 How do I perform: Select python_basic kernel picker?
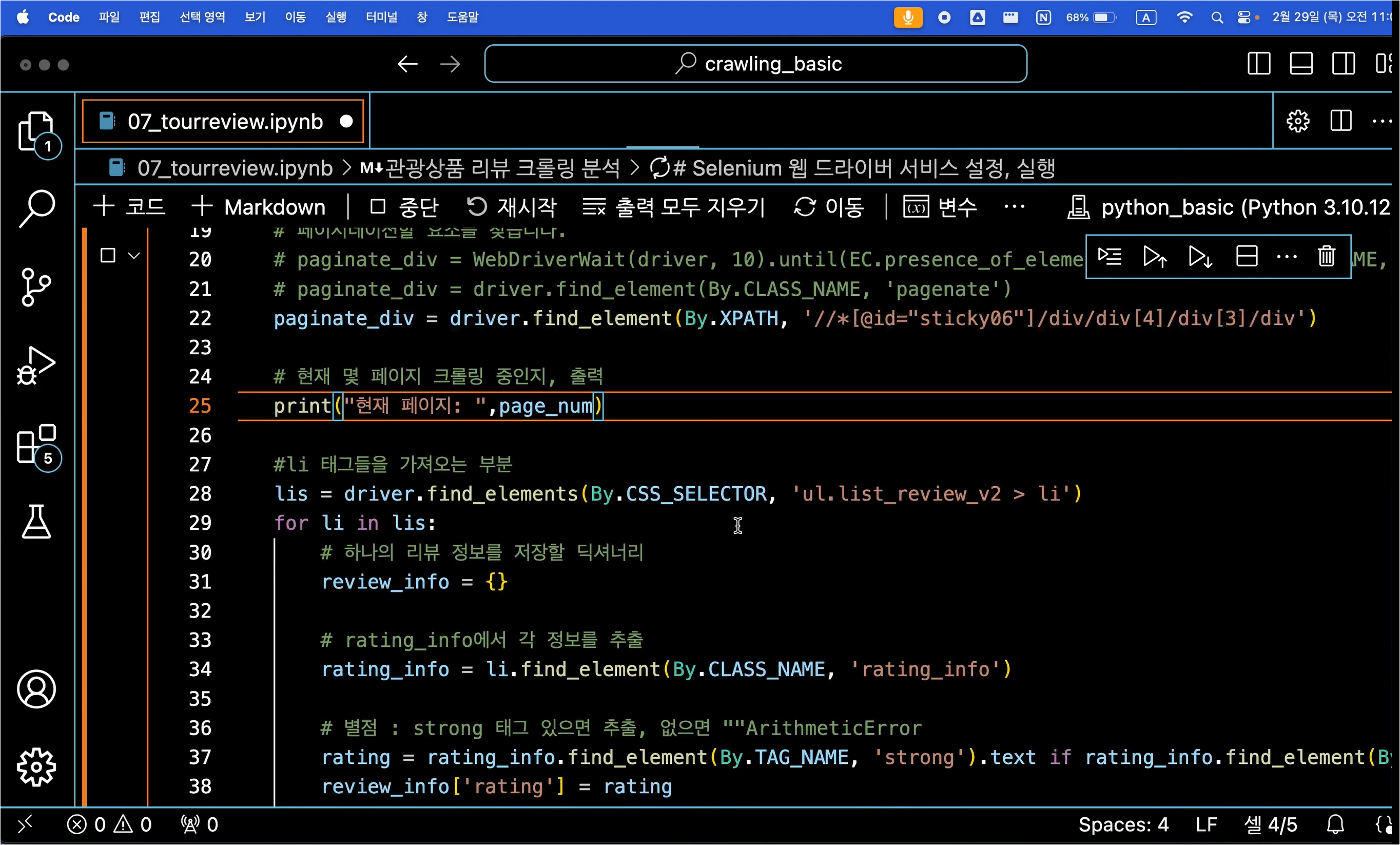coord(1227,207)
